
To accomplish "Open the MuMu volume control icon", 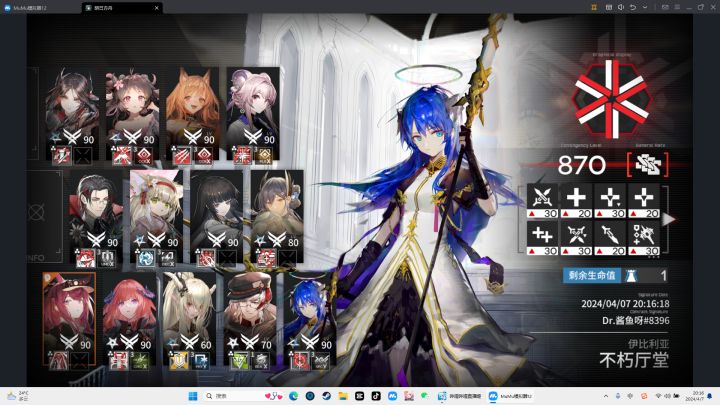I will pyautogui.click(x=621, y=7).
